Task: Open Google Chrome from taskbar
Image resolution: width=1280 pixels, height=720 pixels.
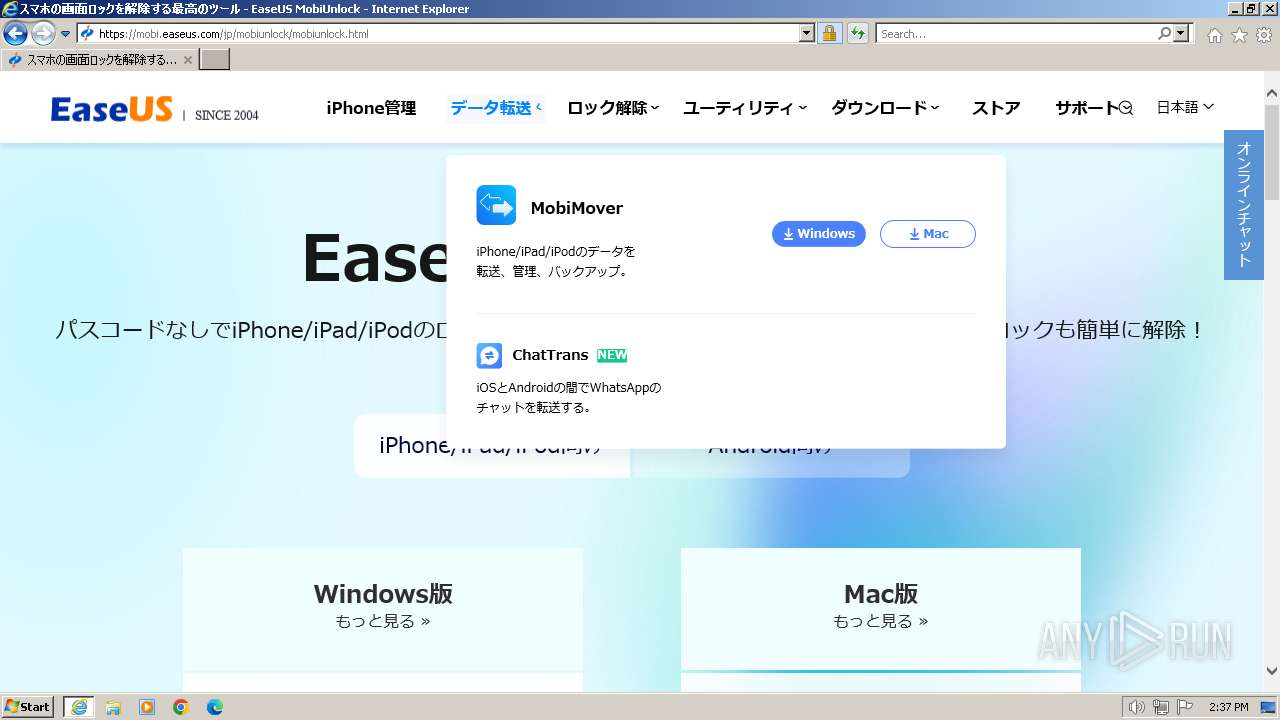Action: tap(181, 707)
